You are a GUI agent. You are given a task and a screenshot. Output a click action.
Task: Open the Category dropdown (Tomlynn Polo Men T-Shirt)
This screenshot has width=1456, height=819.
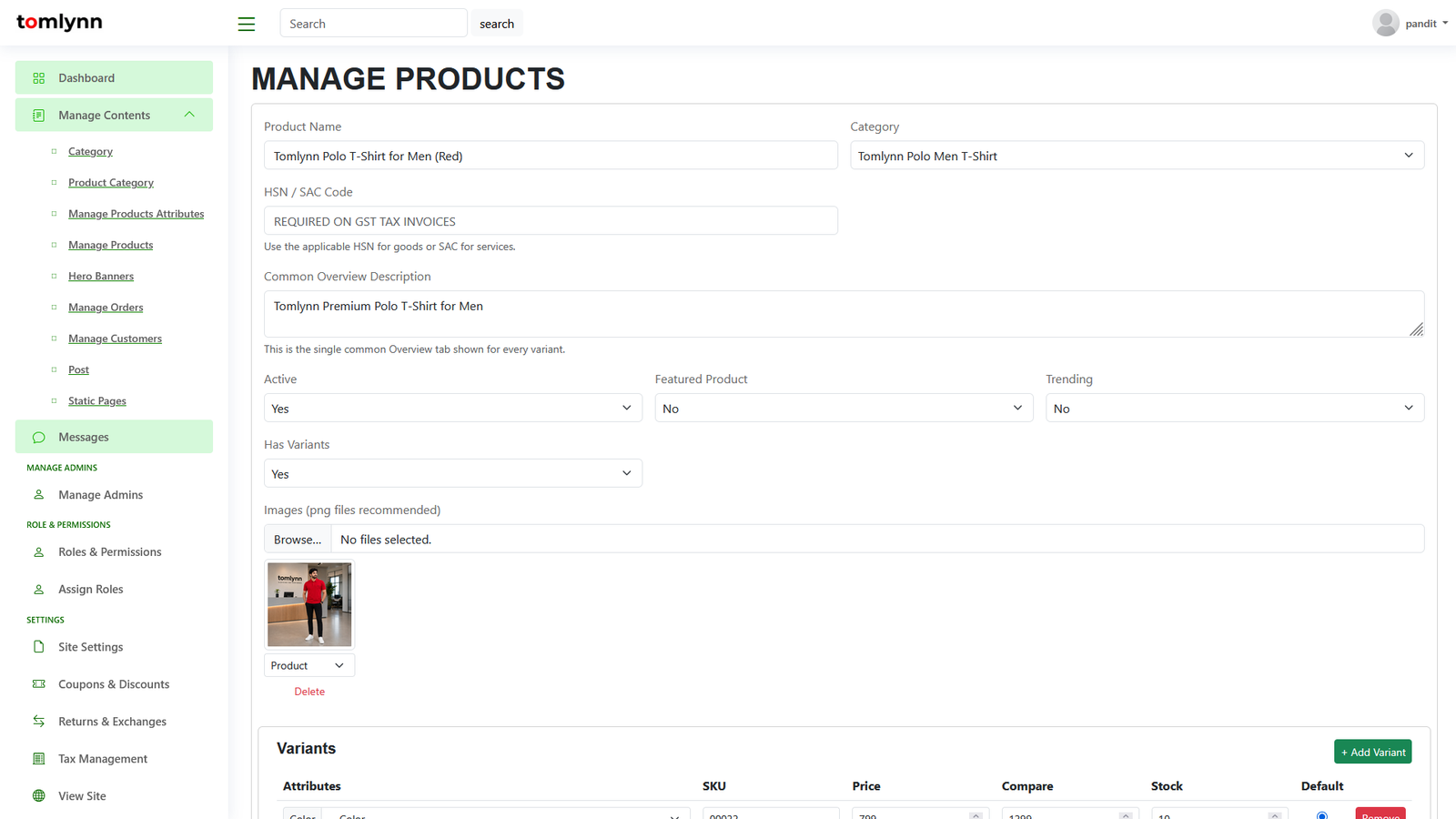click(x=1137, y=156)
